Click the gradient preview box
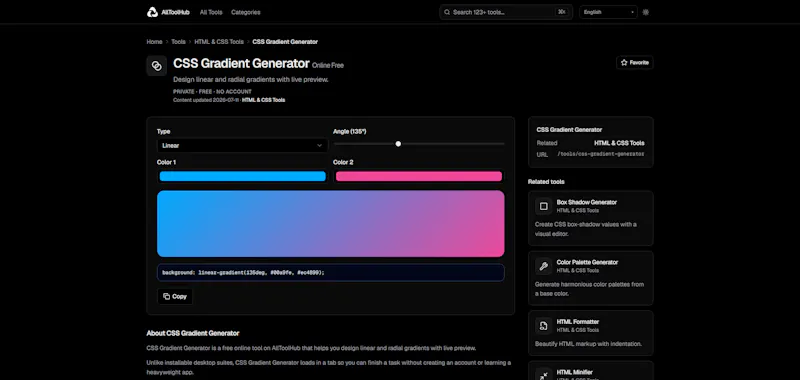 click(331, 223)
